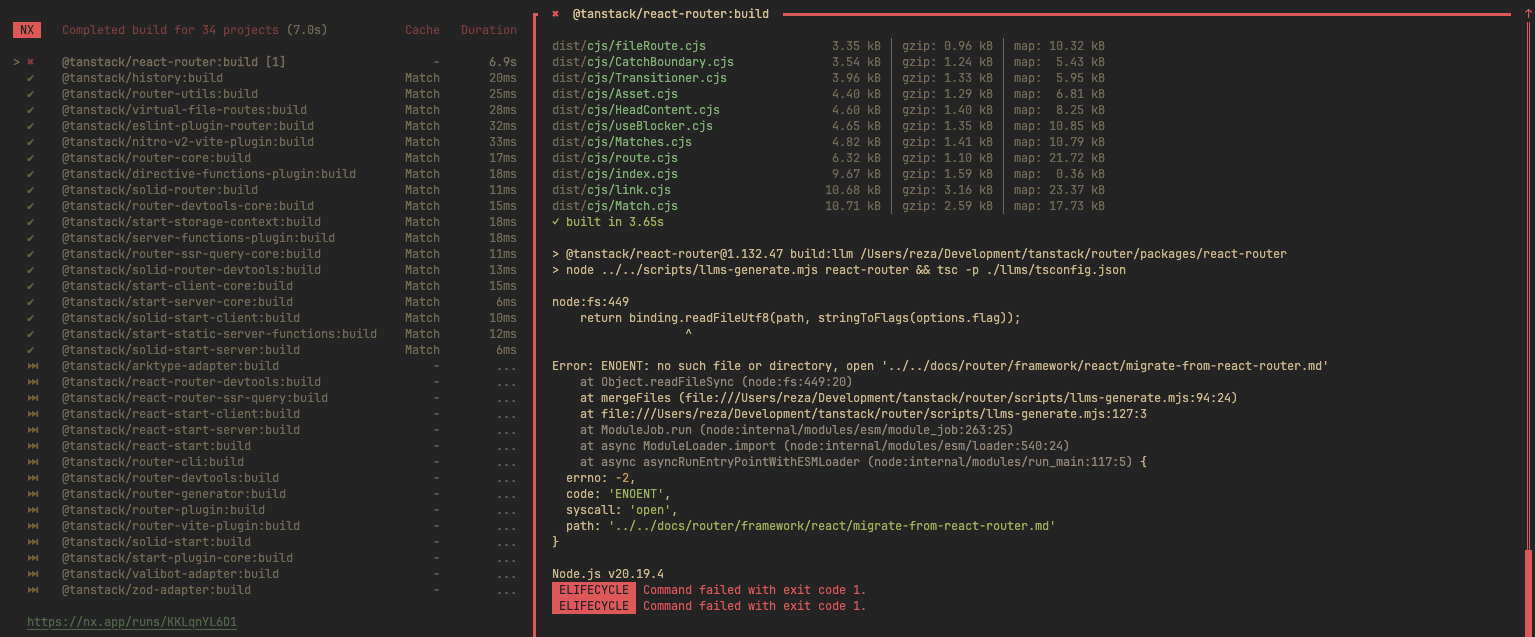This screenshot has height=637, width=1535.
Task: Select @tanstack/router-core:build row
Action: (x=265, y=158)
